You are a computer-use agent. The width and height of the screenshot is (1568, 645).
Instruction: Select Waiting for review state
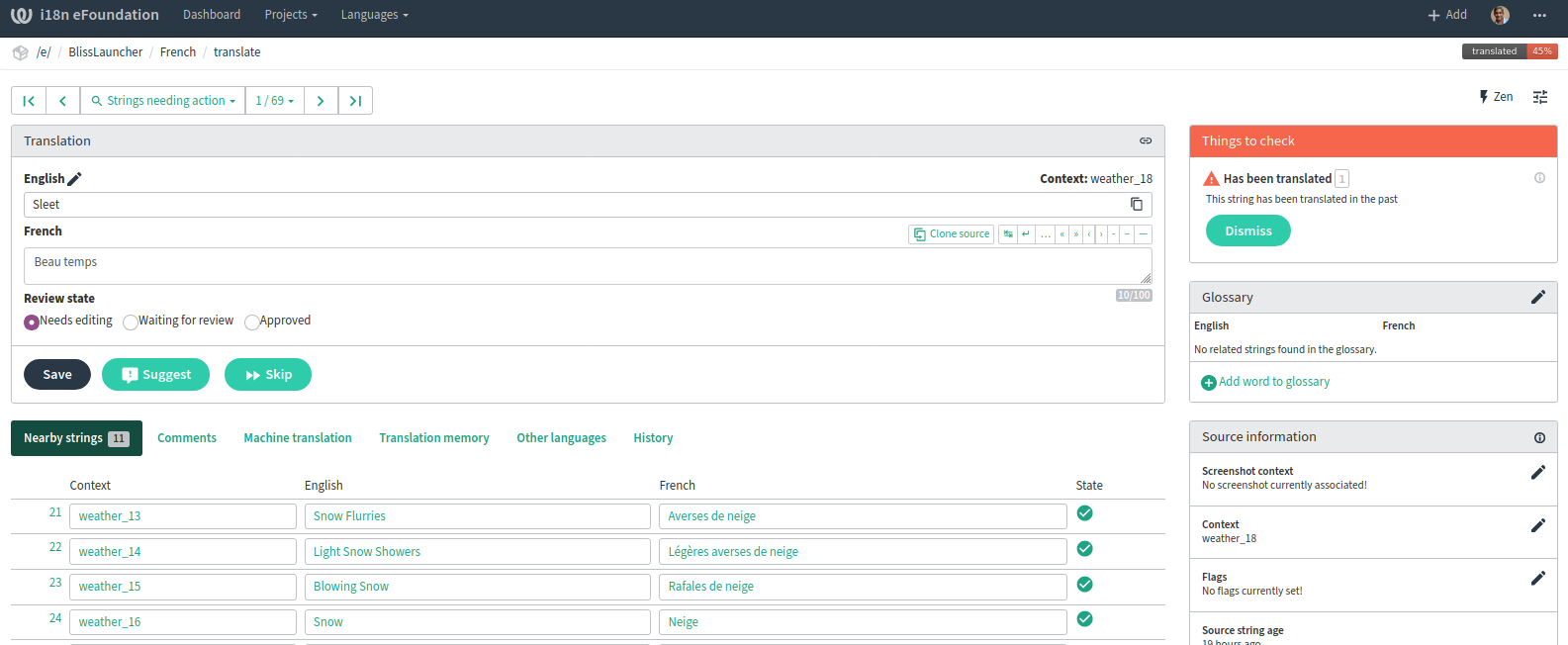click(131, 322)
